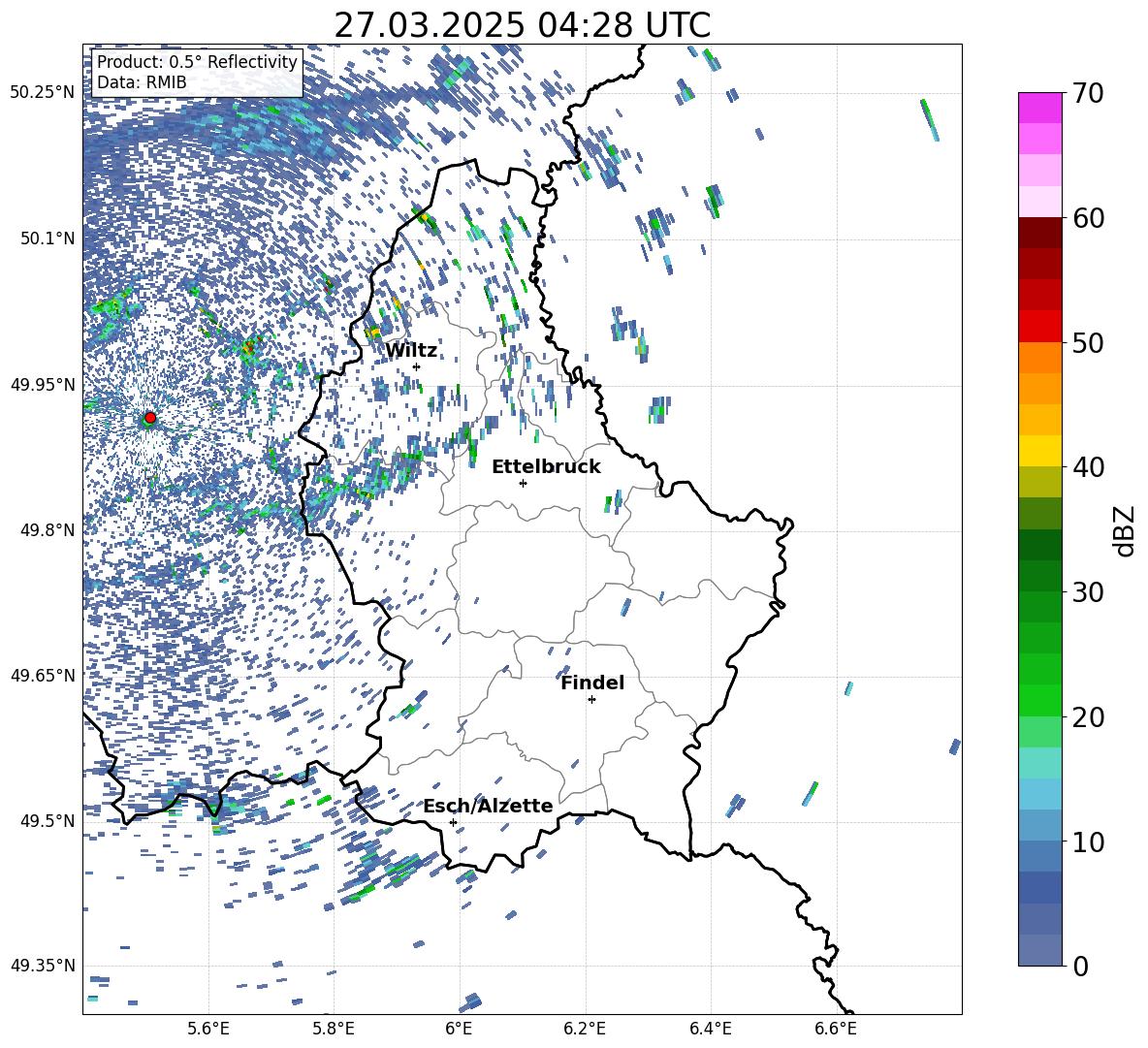Click the colorbar tick label '30'
This screenshot has width=1148, height=1048.
pyautogui.click(x=1088, y=592)
